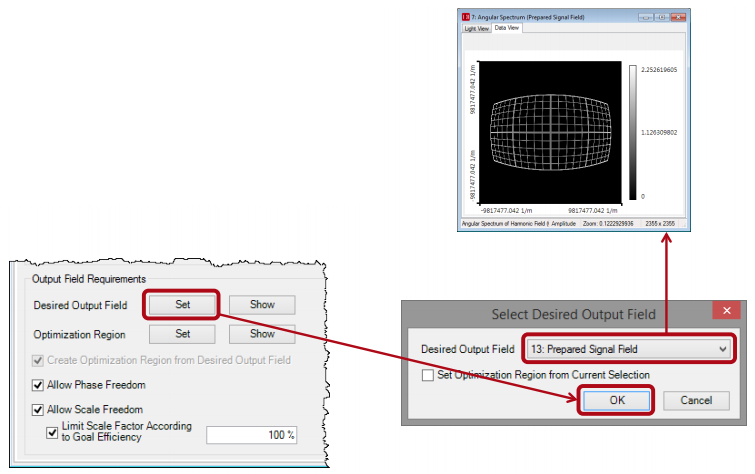Toggle the Allow Scale Freedom checkbox
The height and width of the screenshot is (474, 755).
coord(38,410)
